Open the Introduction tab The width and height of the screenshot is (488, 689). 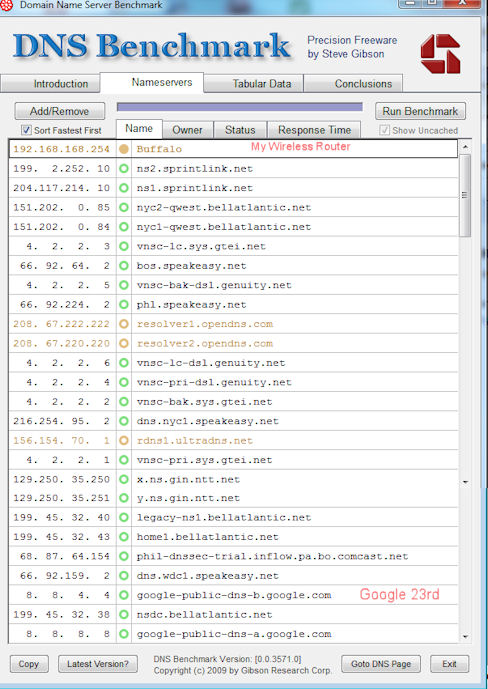coord(50,83)
